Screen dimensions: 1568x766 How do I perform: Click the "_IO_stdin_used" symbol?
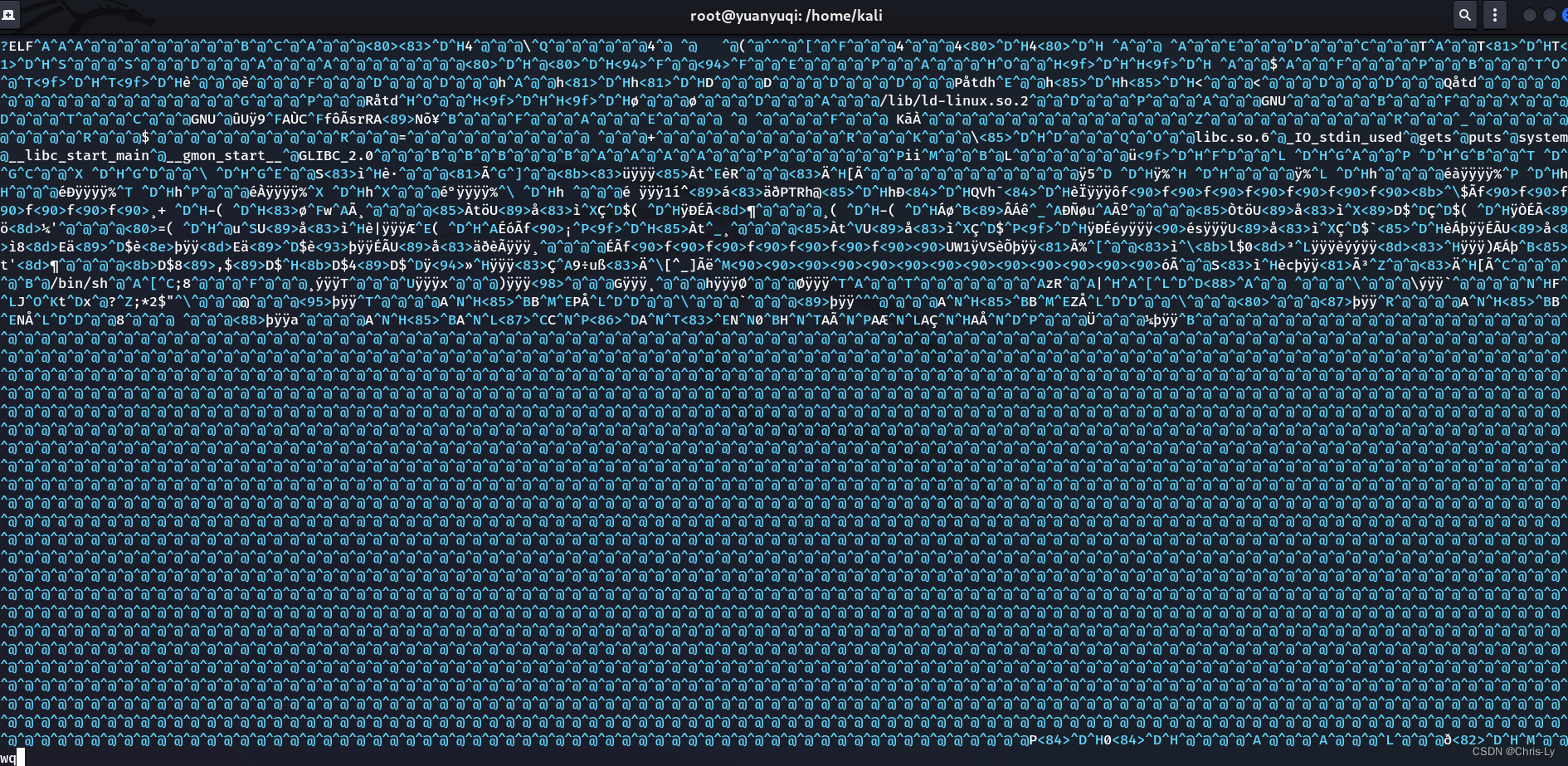click(1344, 138)
